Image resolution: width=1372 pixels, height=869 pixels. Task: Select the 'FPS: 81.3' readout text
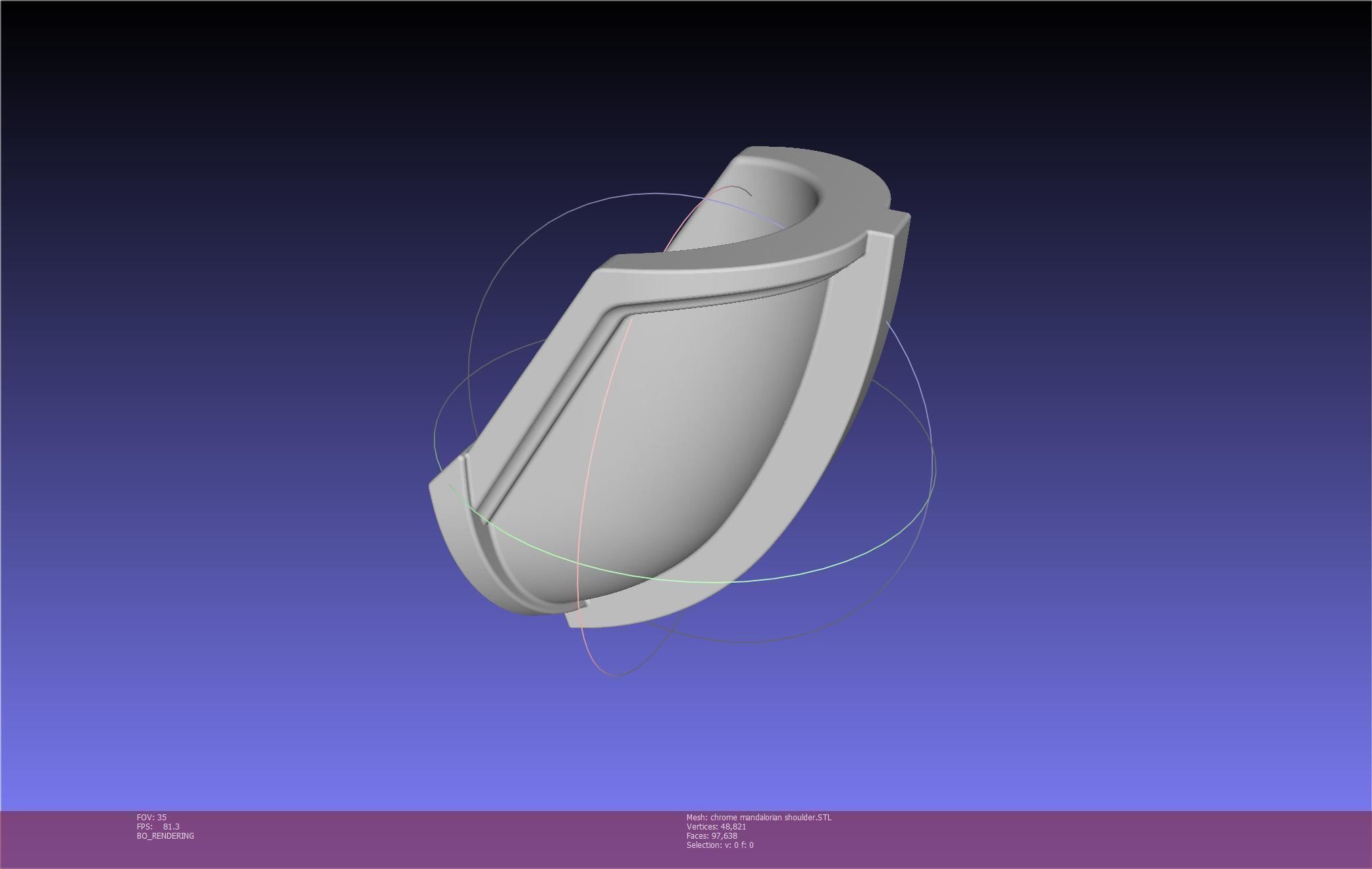point(158,826)
